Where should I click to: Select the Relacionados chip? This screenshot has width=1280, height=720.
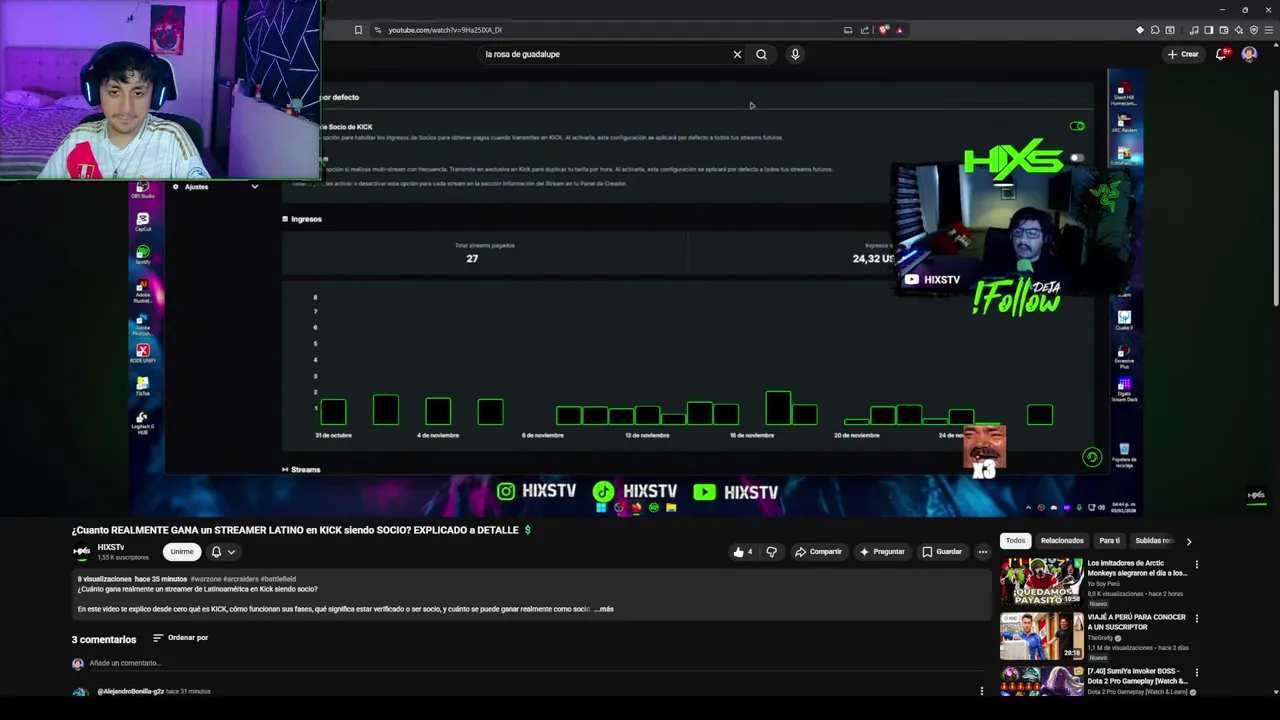pos(1062,541)
